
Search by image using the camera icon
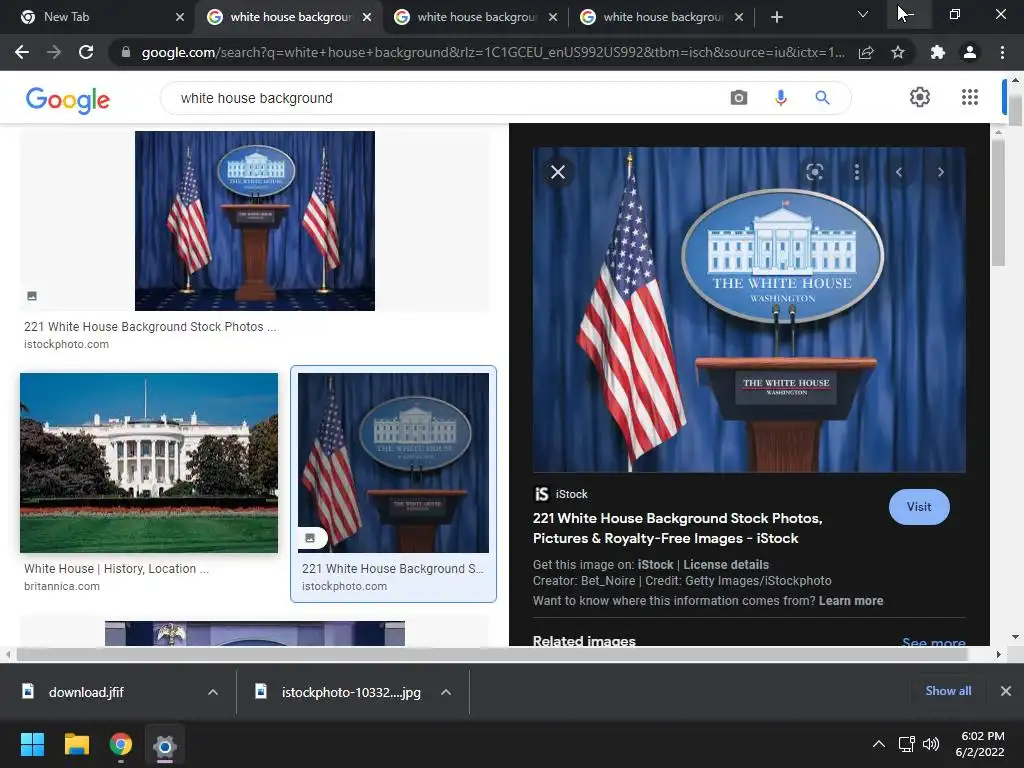pyautogui.click(x=739, y=98)
